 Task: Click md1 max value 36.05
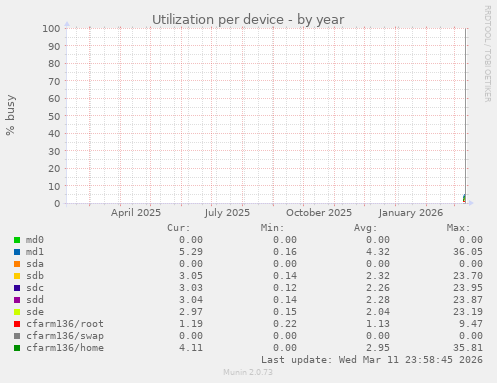pos(468,252)
